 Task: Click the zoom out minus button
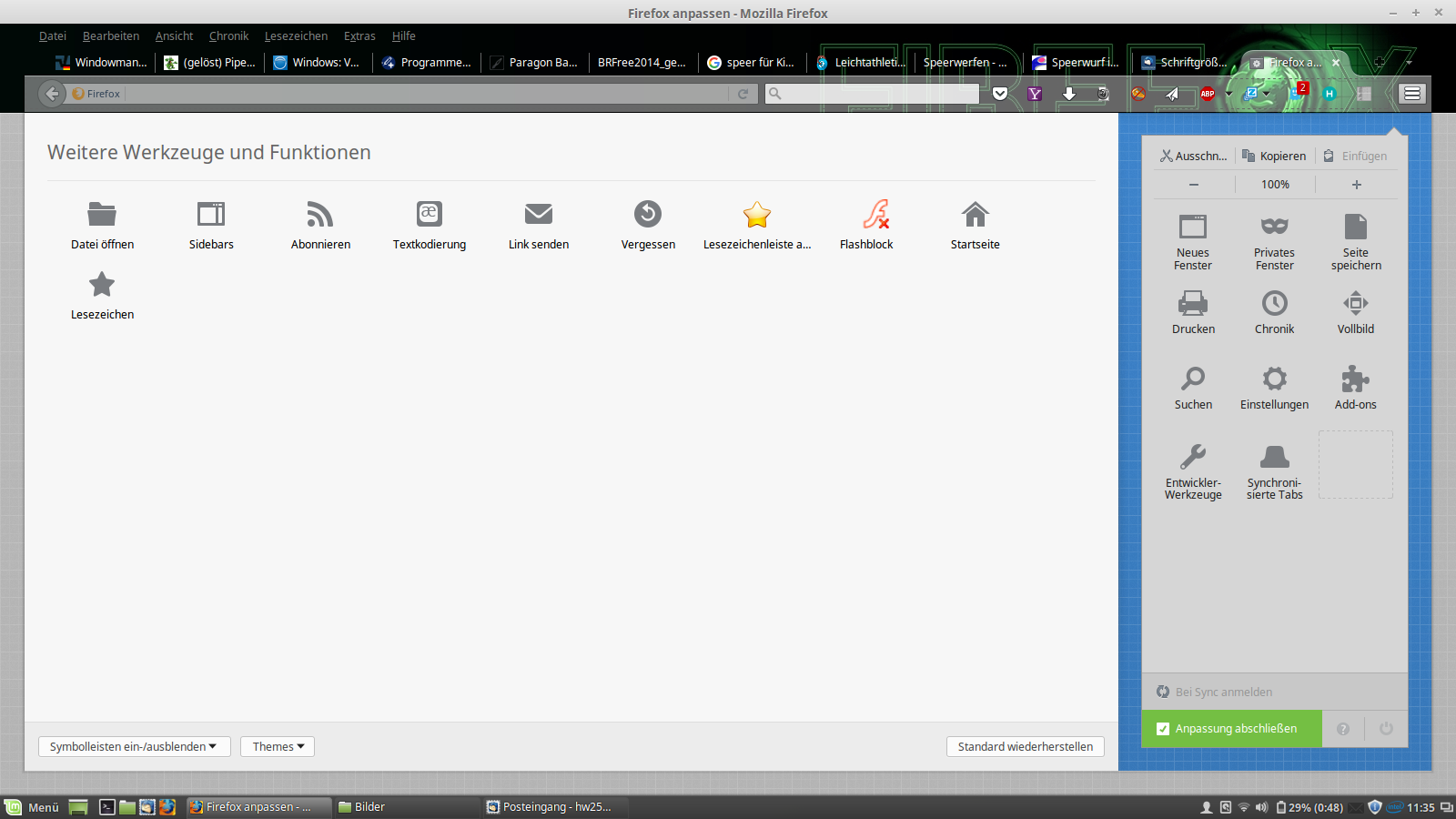[1193, 185]
